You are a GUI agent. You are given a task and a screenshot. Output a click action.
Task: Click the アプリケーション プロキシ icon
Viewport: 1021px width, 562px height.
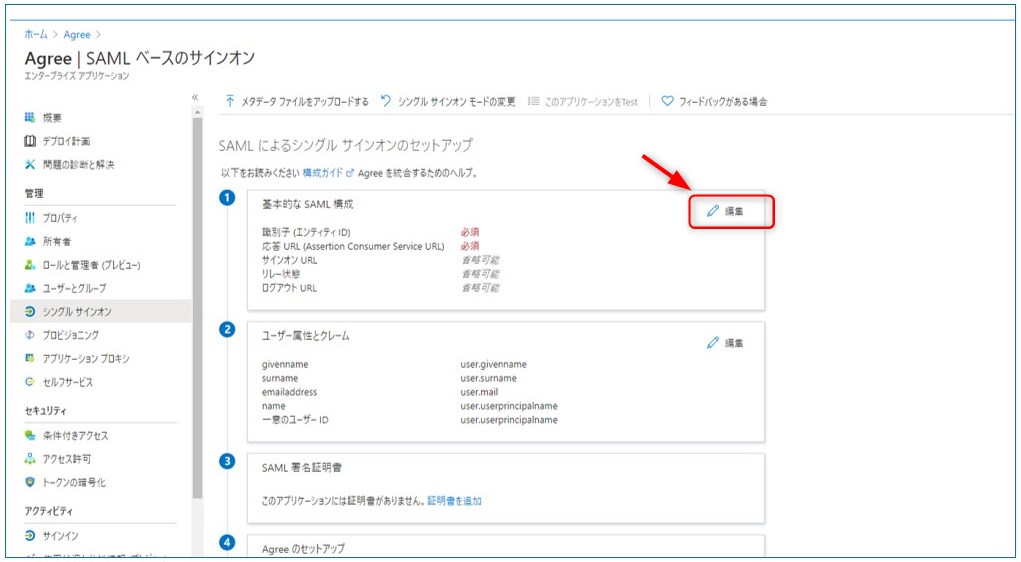point(29,359)
